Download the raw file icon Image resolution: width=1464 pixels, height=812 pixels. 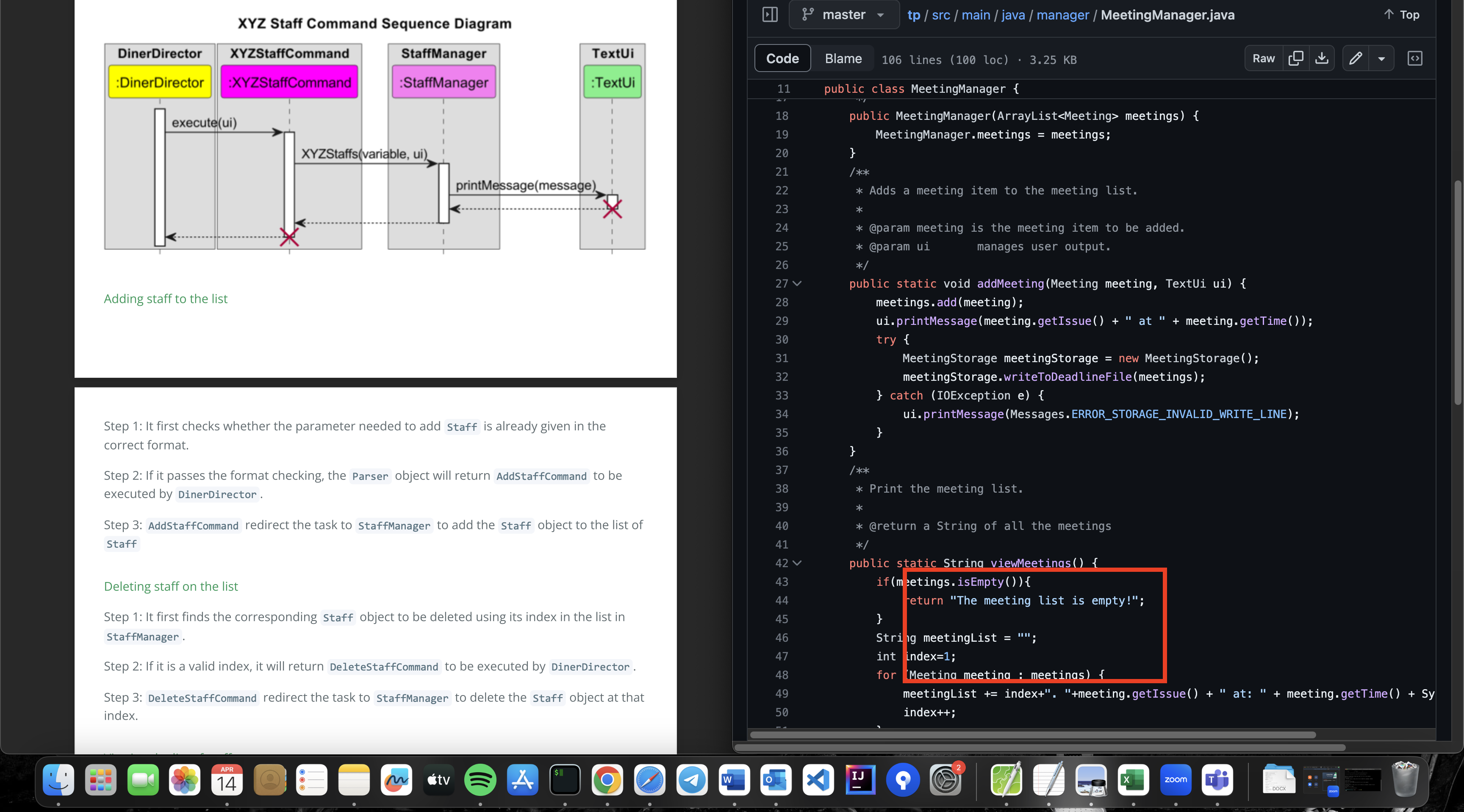coord(1321,58)
